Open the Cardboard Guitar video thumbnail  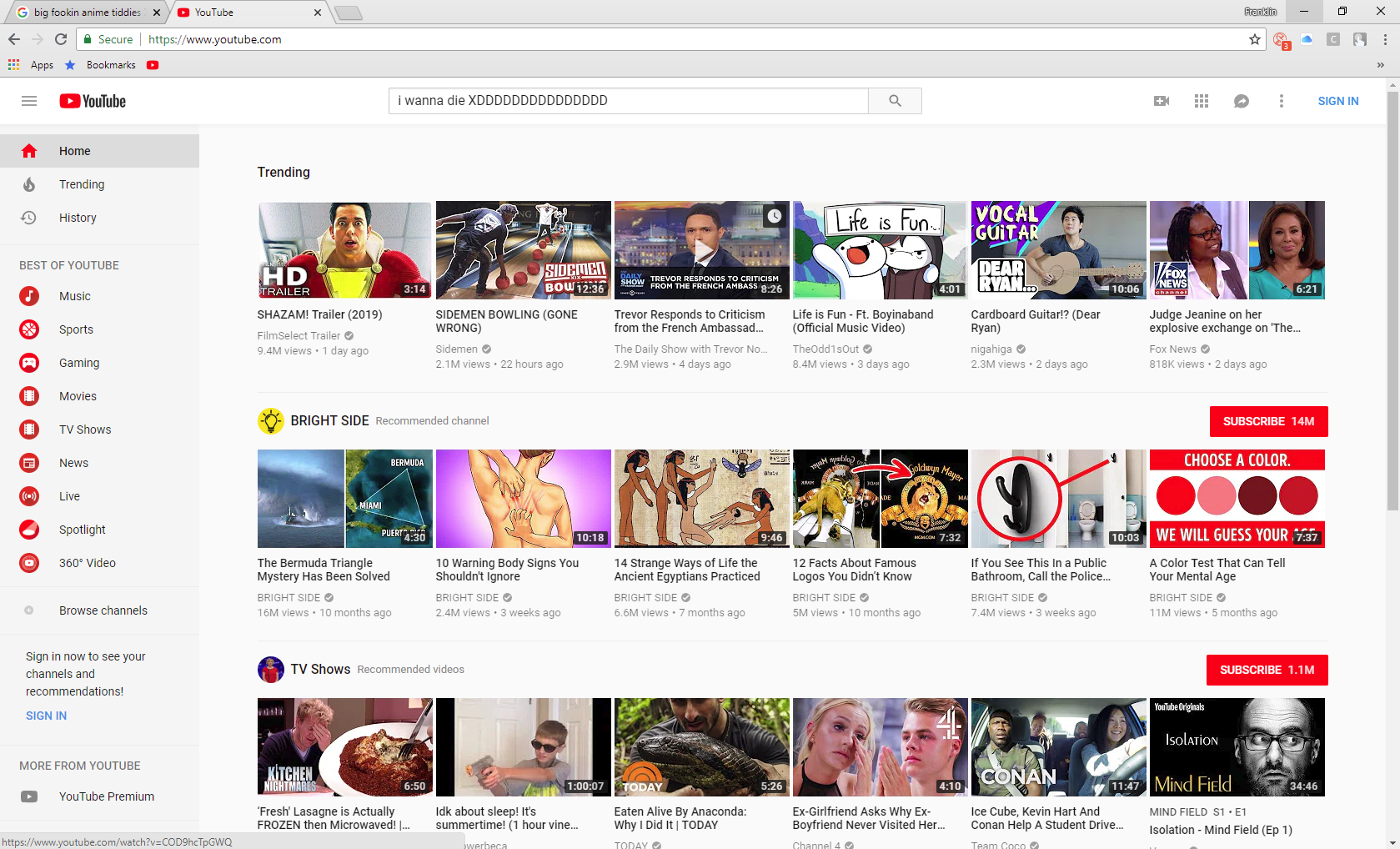click(x=1058, y=250)
